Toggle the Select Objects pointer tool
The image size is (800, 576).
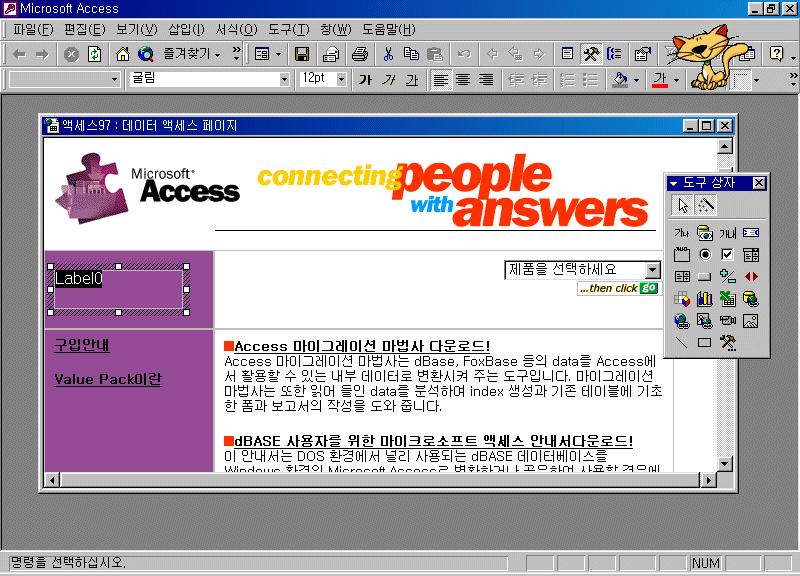[683, 206]
